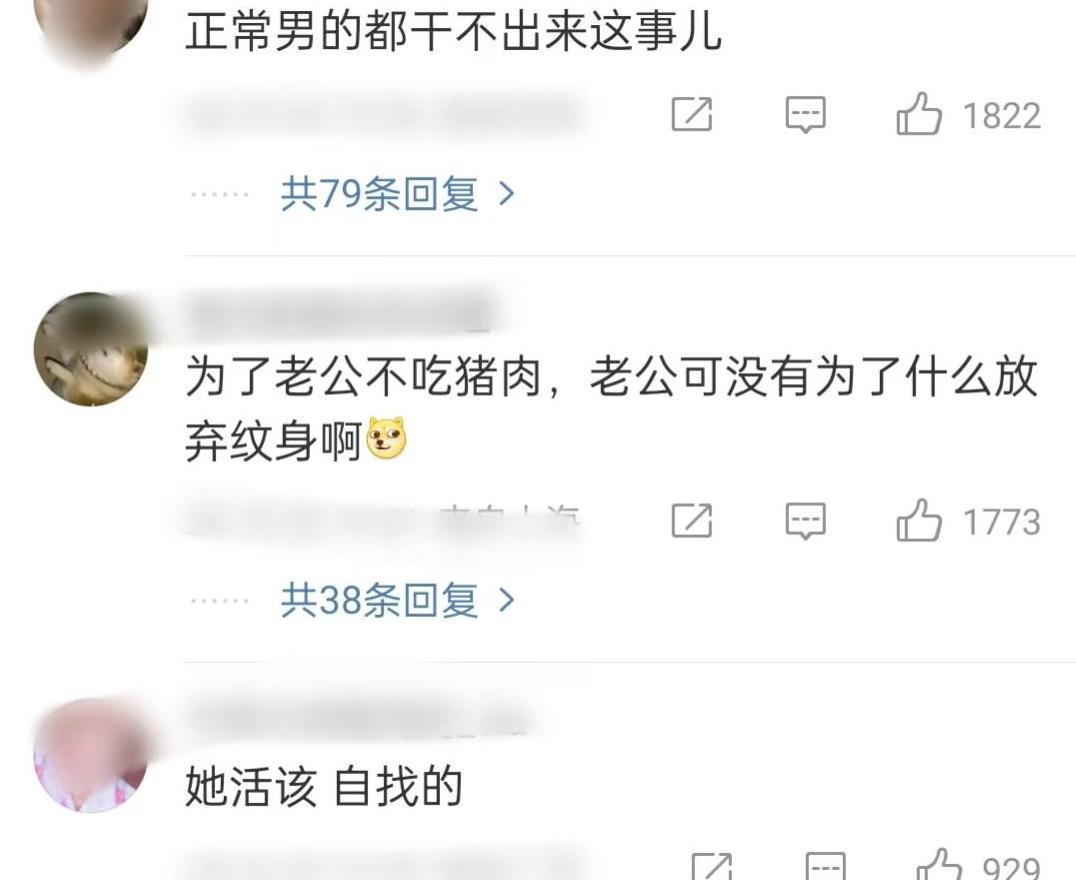This screenshot has width=1076, height=880.
Task: Open blurred username above 为了老公不吃猪肉 comment
Action: click(x=340, y=311)
